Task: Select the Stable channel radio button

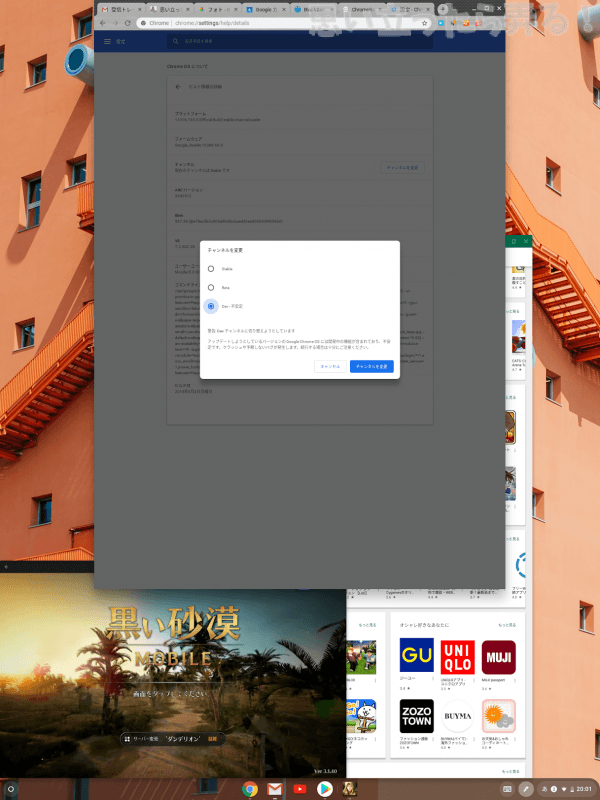Action: pyautogui.click(x=211, y=269)
